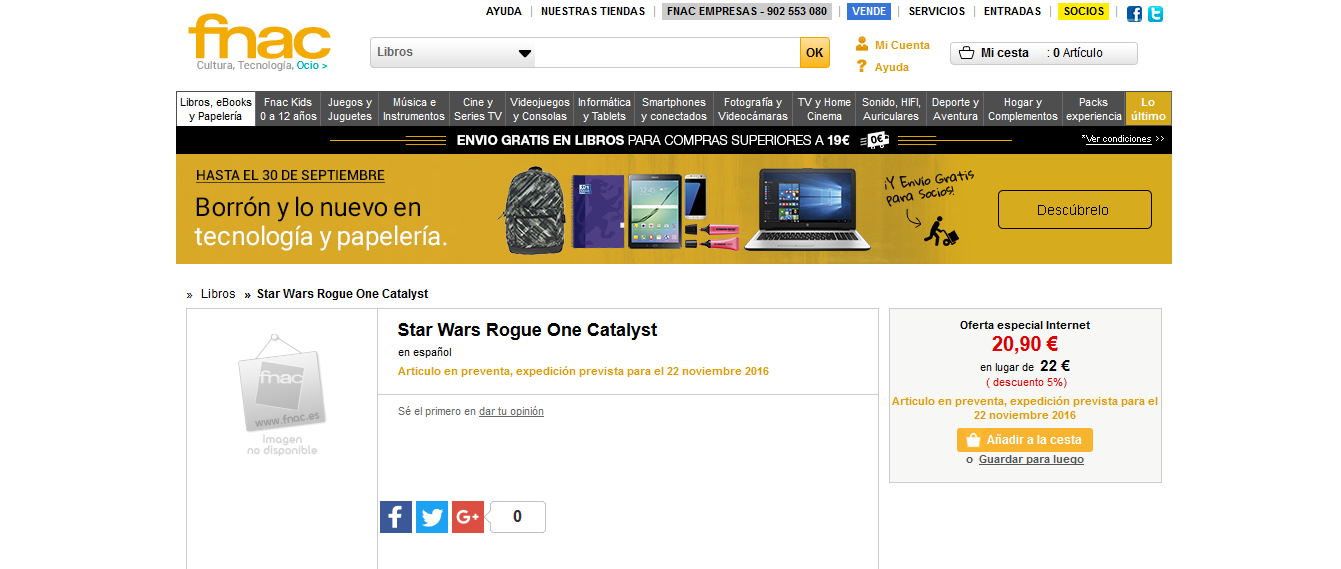The image size is (1341, 569).
Task: Click the Fnac logo
Action: pyautogui.click(x=259, y=38)
